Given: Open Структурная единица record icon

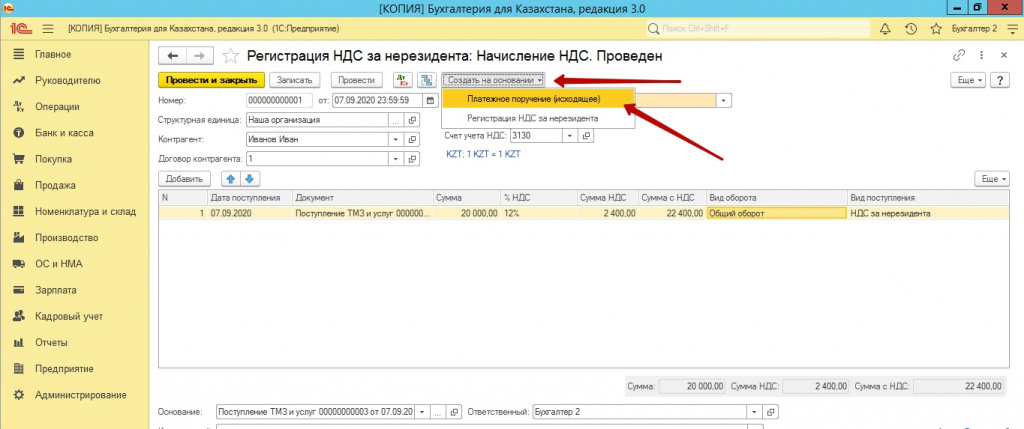Looking at the screenshot, I should click(412, 120).
